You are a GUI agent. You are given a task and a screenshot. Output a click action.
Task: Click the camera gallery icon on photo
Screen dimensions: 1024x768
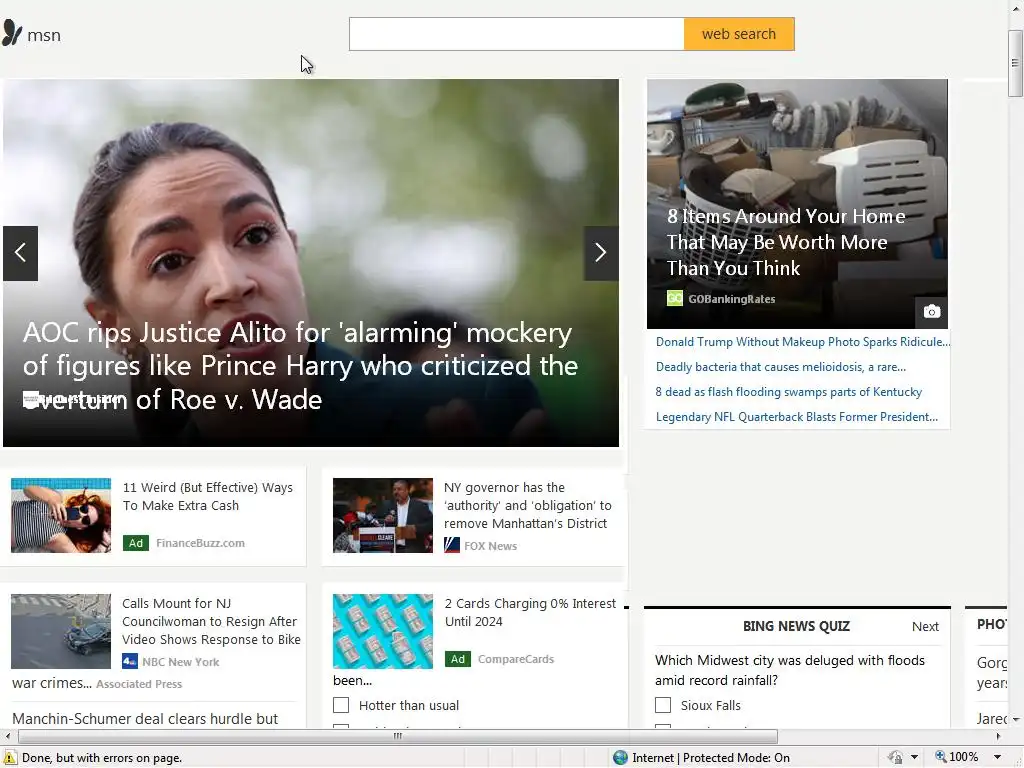(932, 312)
